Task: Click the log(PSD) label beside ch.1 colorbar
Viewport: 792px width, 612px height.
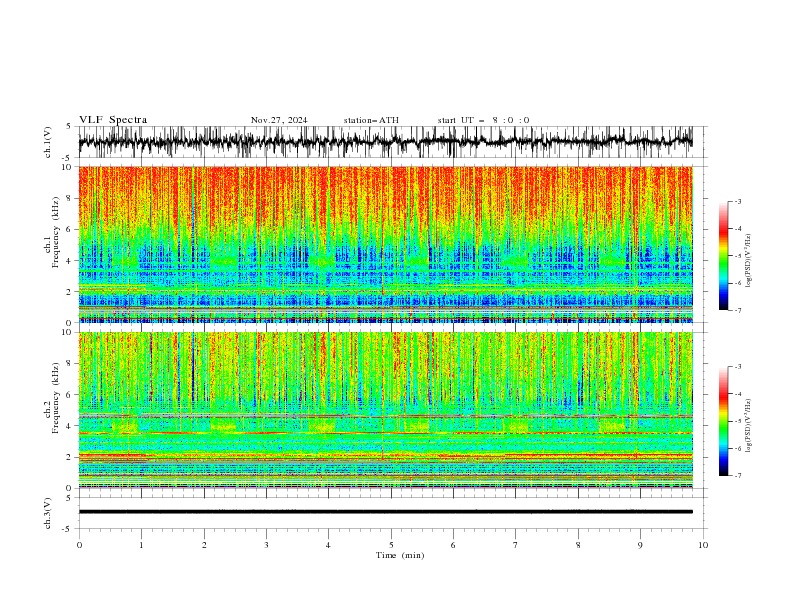Action: 749,261
